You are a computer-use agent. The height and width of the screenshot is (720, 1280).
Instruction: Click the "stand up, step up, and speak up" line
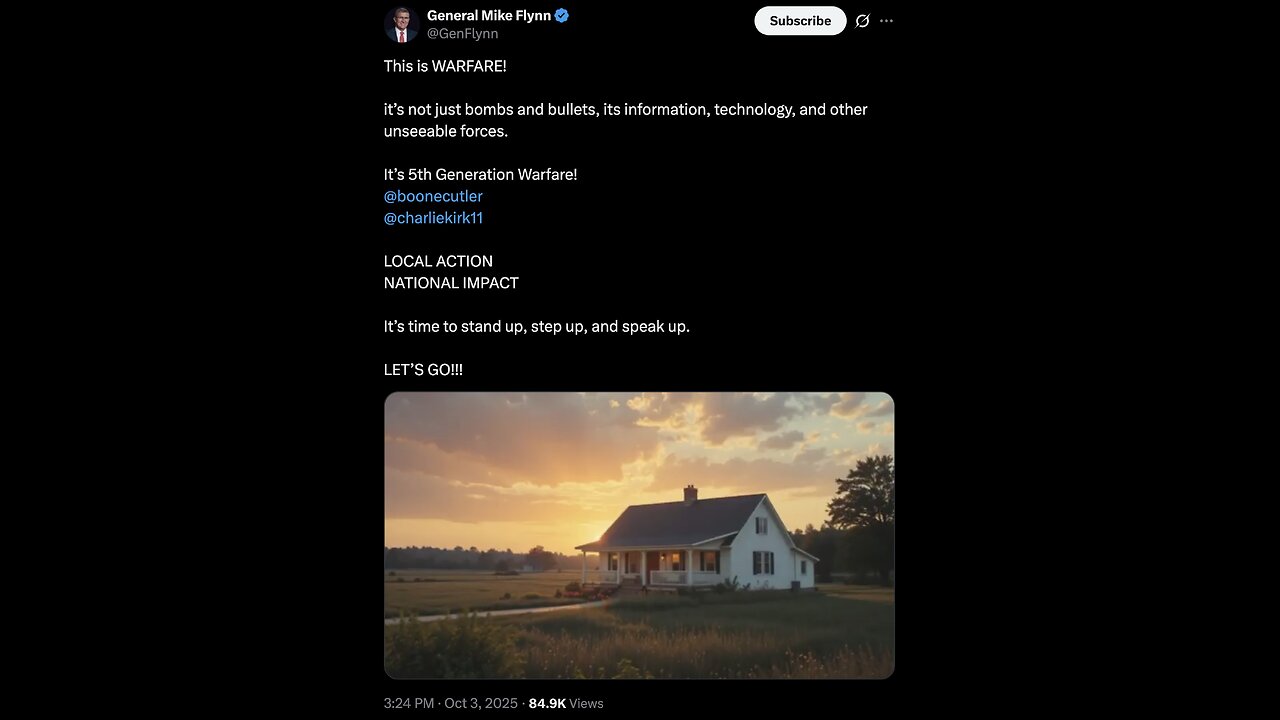pyautogui.click(x=536, y=326)
